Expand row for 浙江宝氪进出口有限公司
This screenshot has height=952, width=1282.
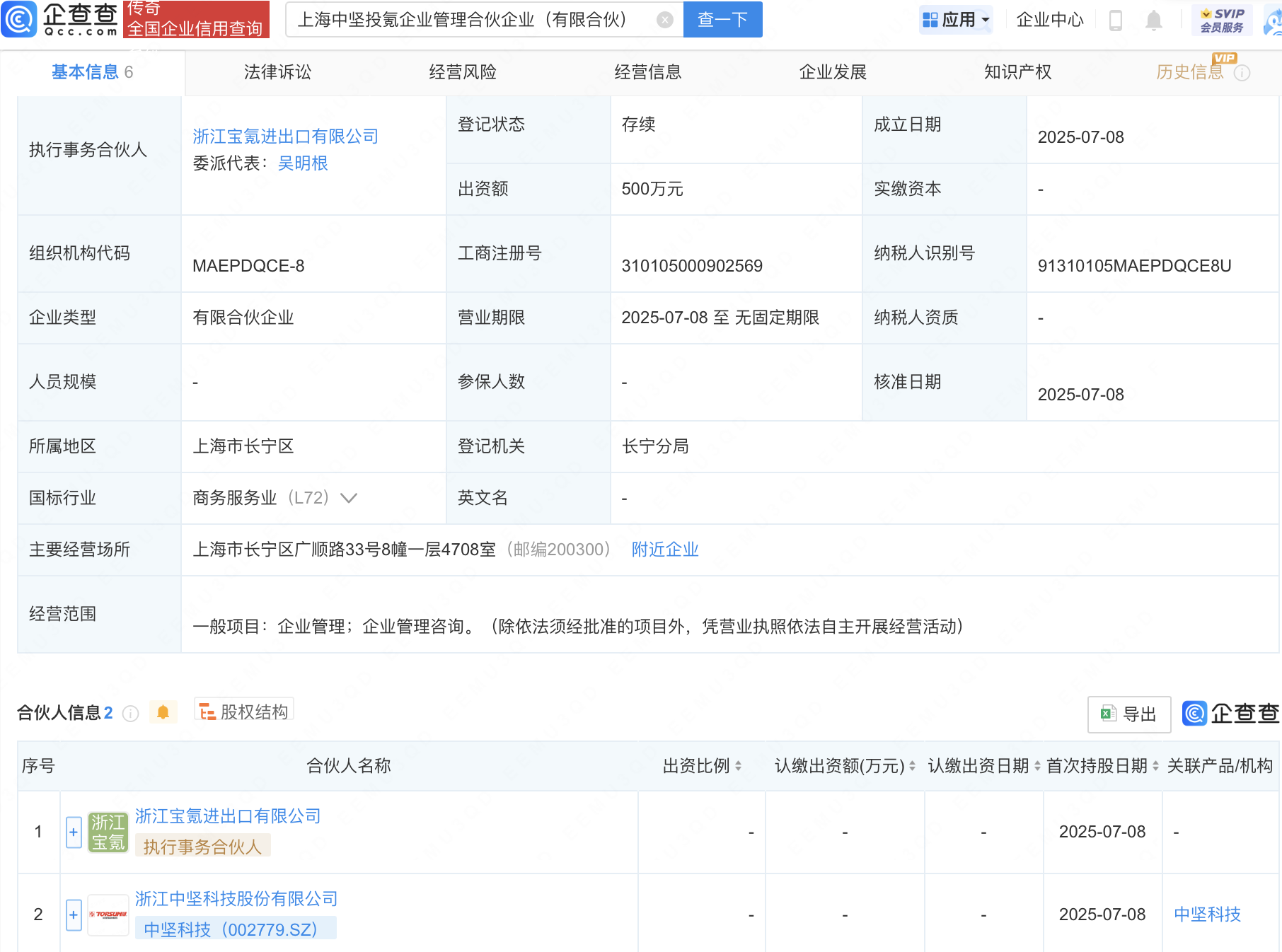(74, 832)
